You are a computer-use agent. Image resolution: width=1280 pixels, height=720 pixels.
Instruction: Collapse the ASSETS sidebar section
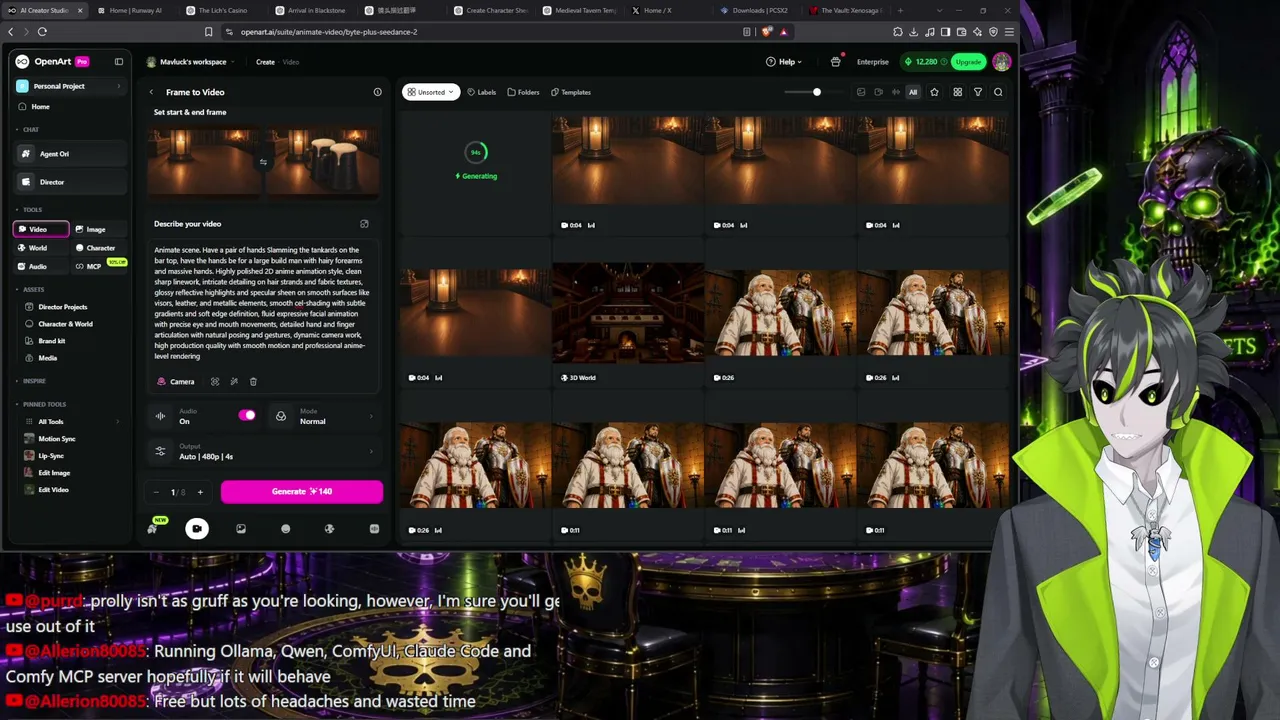tap(31, 289)
